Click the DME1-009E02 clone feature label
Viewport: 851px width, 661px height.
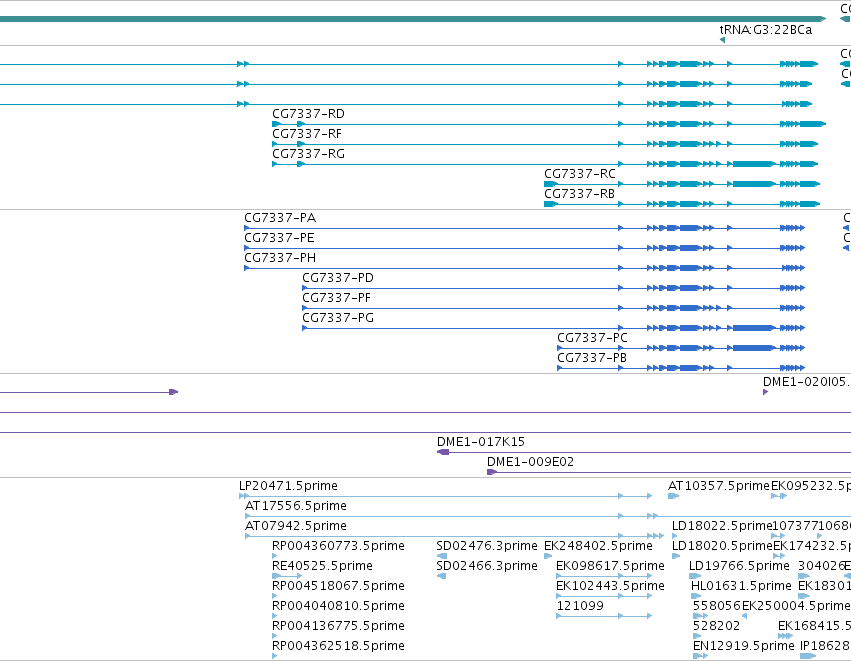[x=530, y=462]
